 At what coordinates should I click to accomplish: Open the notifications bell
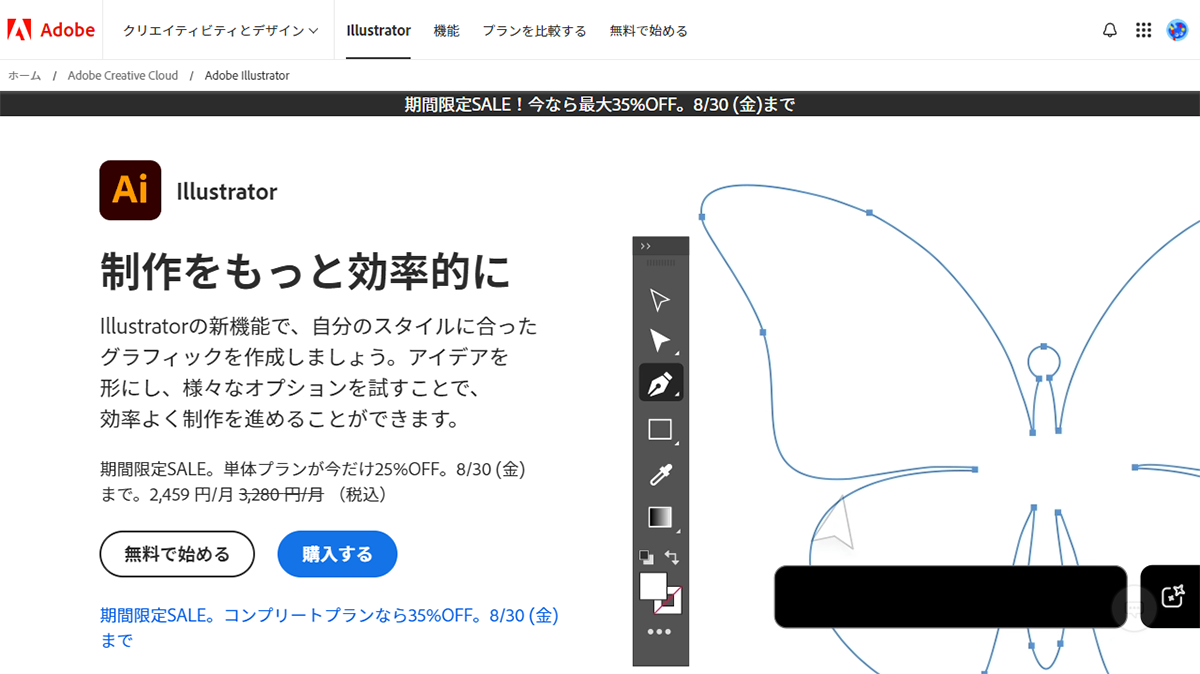tap(1109, 30)
